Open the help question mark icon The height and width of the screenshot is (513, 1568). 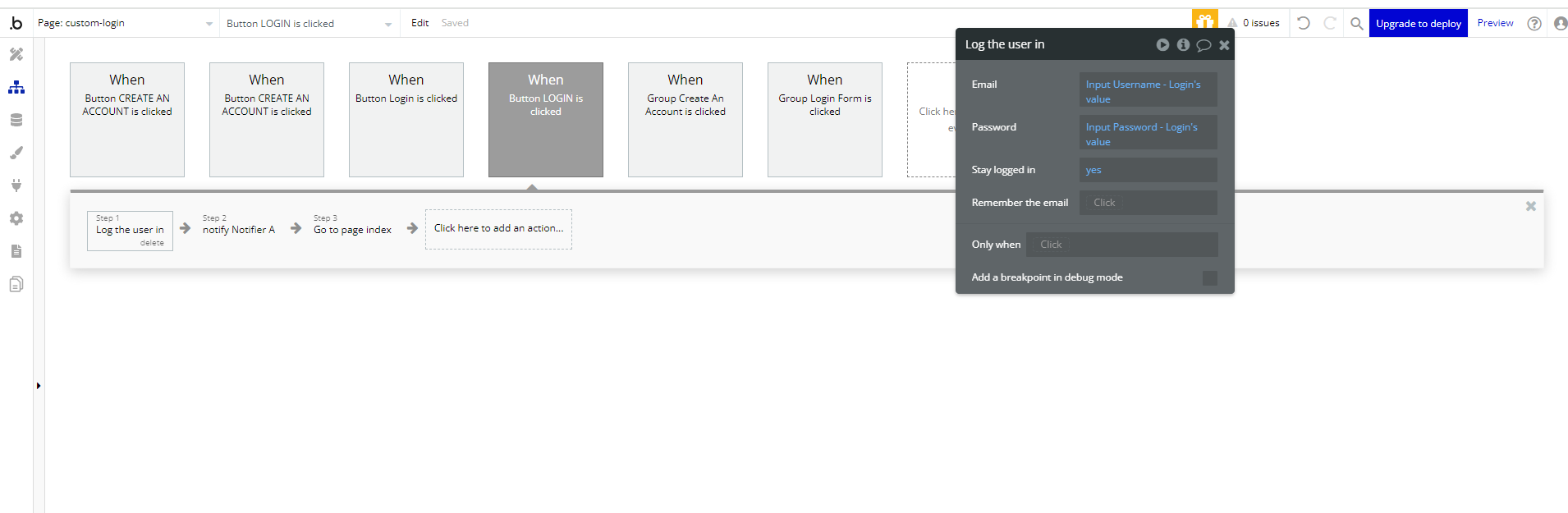tap(1534, 24)
